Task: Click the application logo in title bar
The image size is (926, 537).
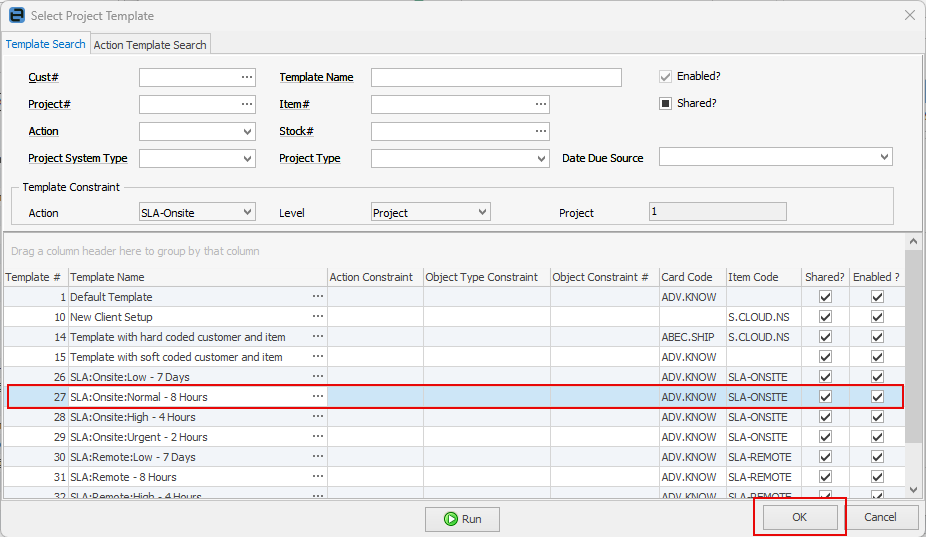Action: (17, 15)
